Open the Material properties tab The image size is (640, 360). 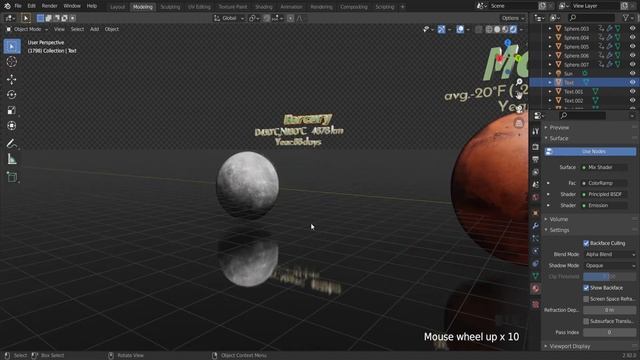tap(536, 289)
